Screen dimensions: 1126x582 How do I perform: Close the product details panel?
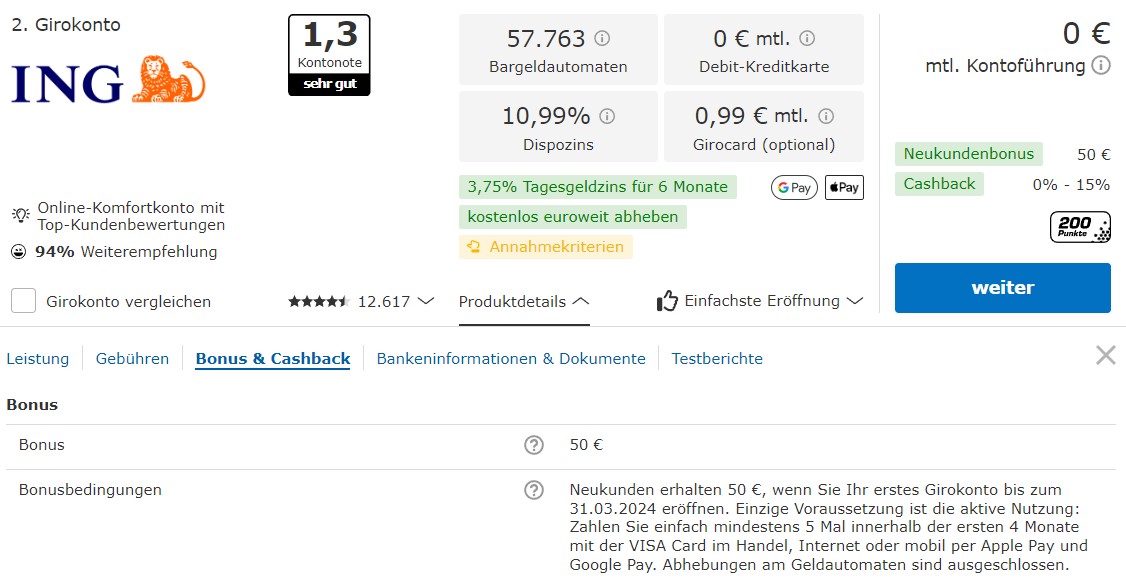1106,355
